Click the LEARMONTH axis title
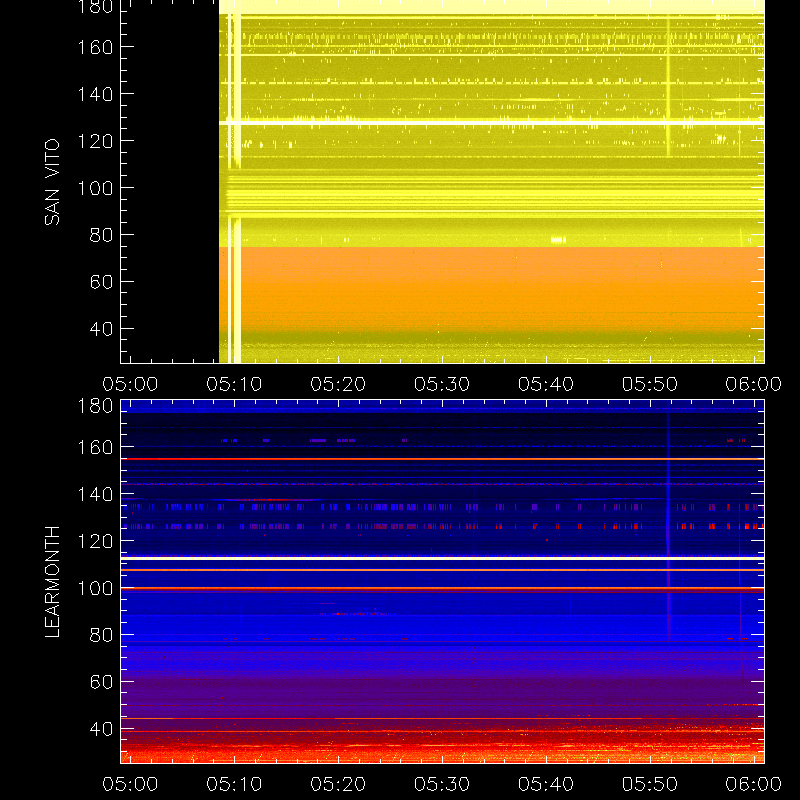This screenshot has height=800, width=800. [52, 582]
